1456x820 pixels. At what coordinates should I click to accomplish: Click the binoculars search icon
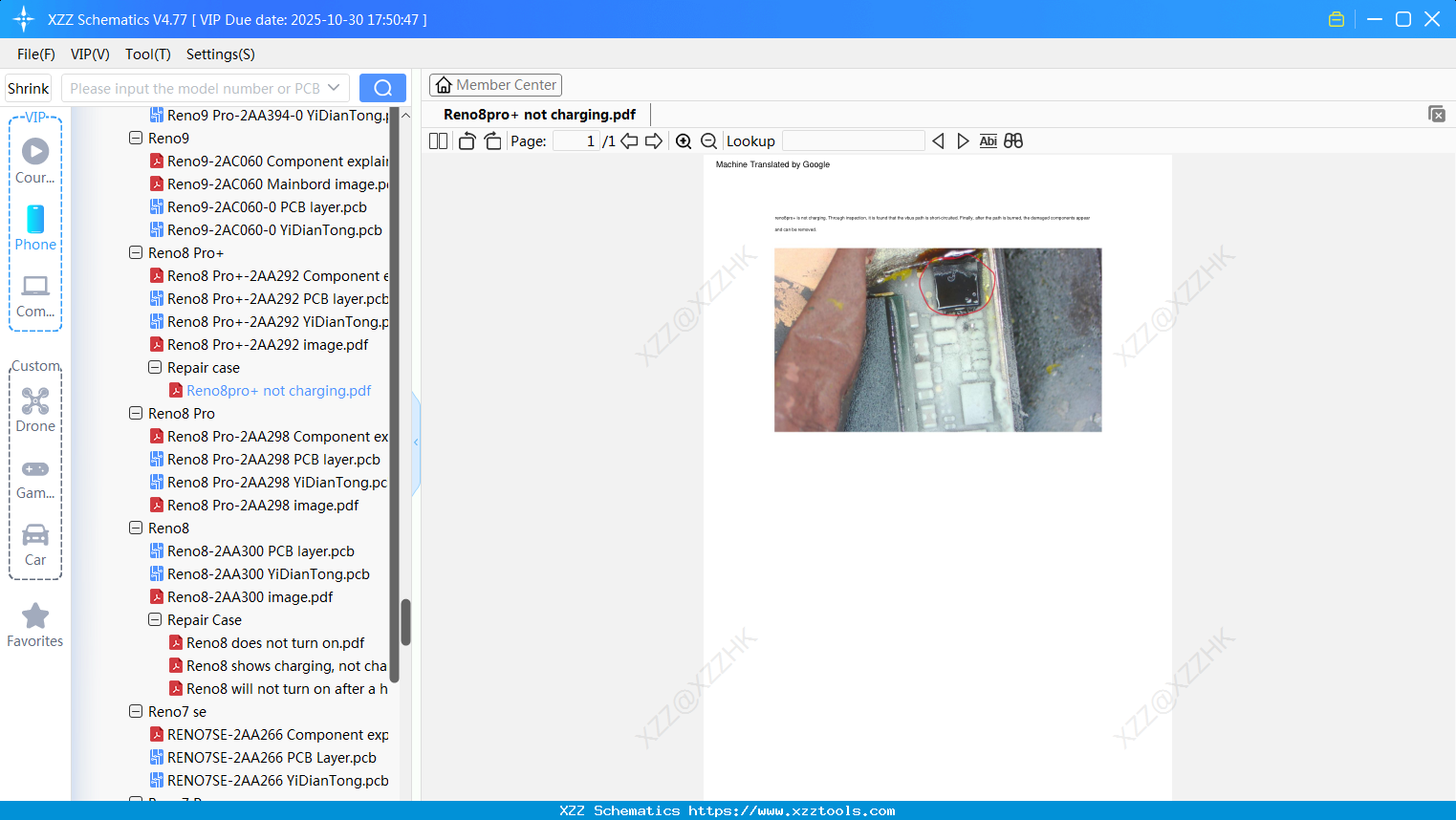coord(1013,141)
